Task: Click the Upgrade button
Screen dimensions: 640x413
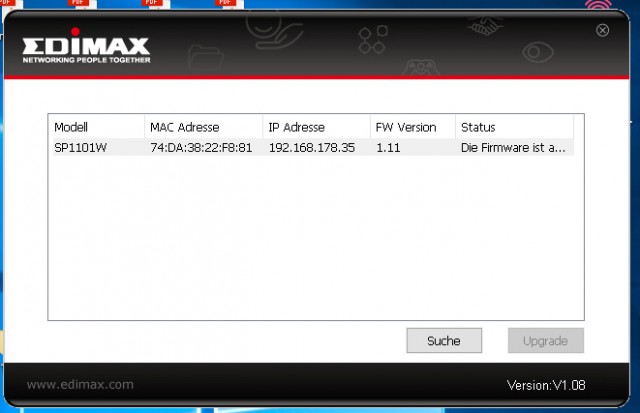Action: [x=546, y=340]
